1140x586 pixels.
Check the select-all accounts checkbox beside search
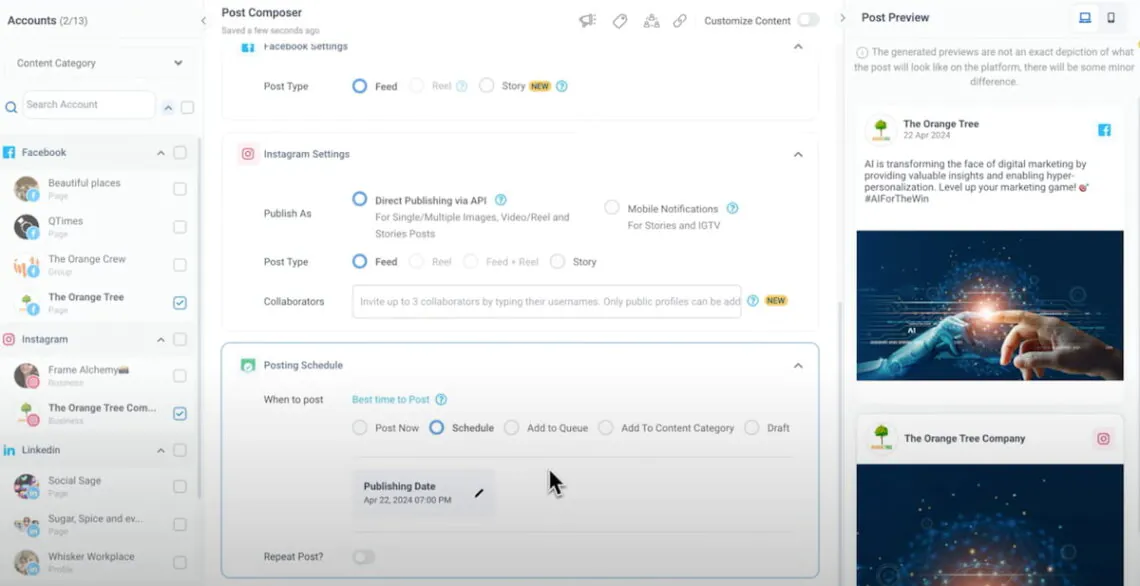(188, 108)
